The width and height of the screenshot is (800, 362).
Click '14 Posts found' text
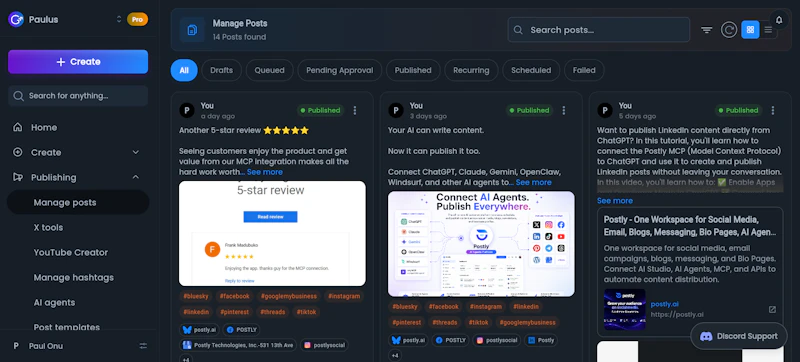point(239,37)
